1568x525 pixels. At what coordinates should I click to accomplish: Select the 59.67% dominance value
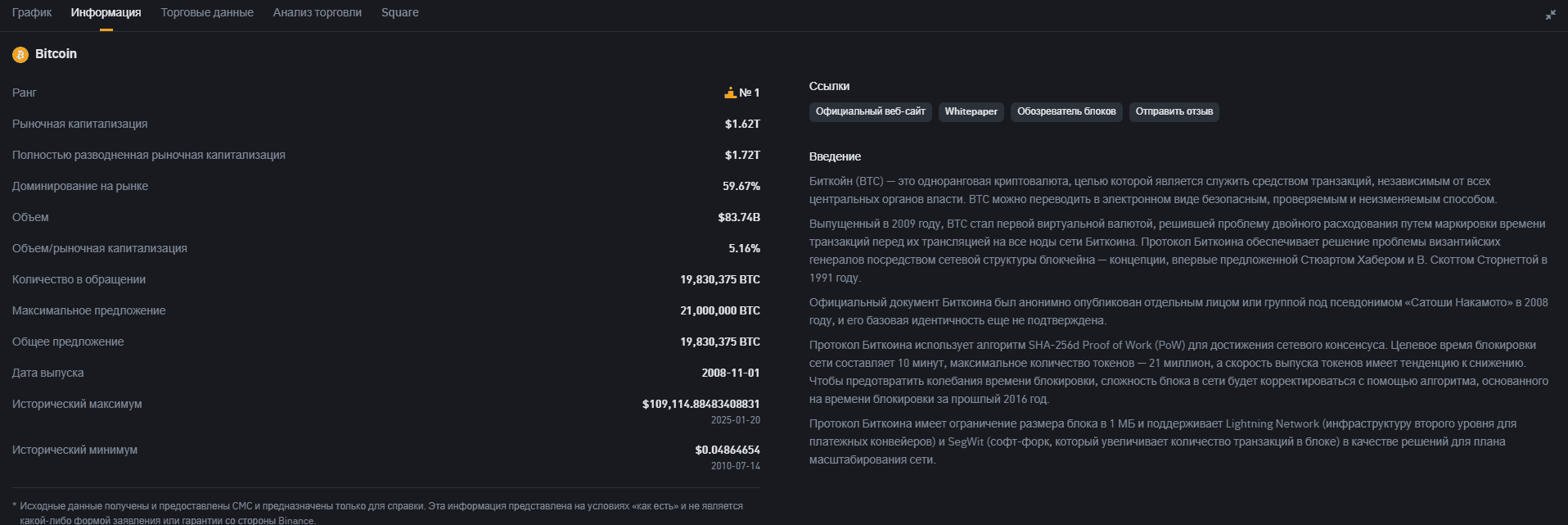point(741,186)
